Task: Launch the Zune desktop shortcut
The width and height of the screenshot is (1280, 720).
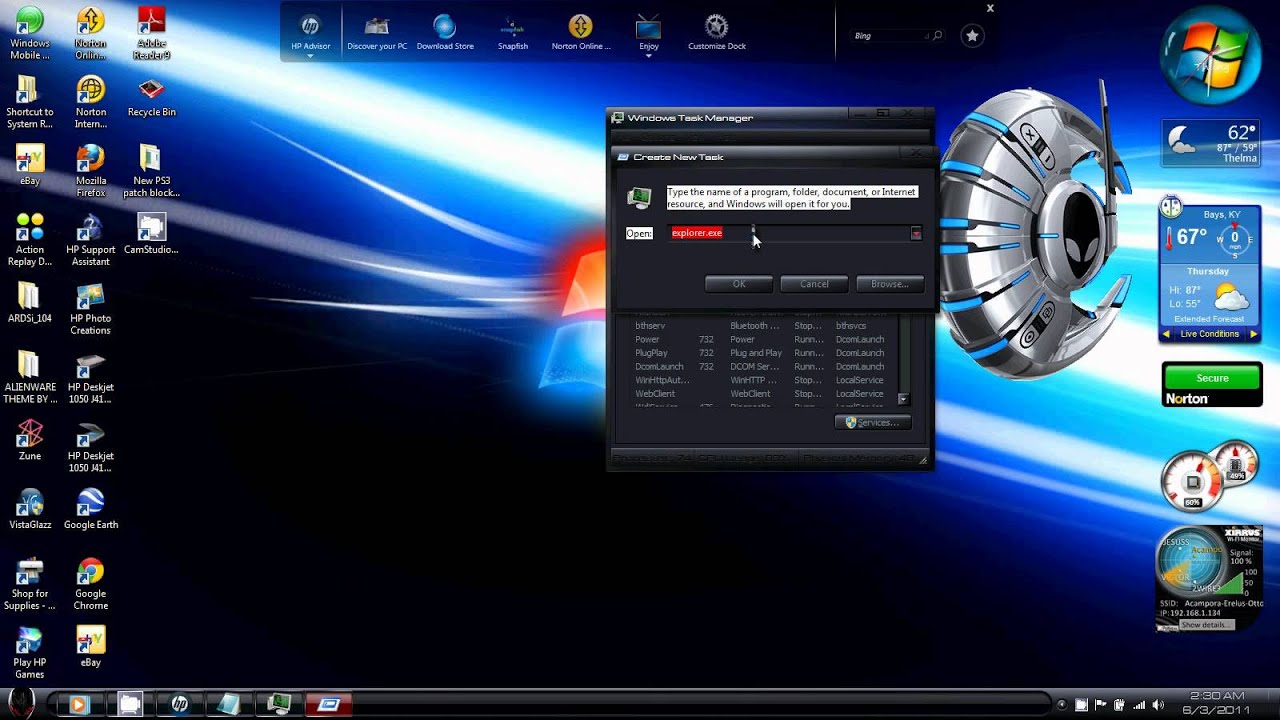Action: click(x=30, y=441)
